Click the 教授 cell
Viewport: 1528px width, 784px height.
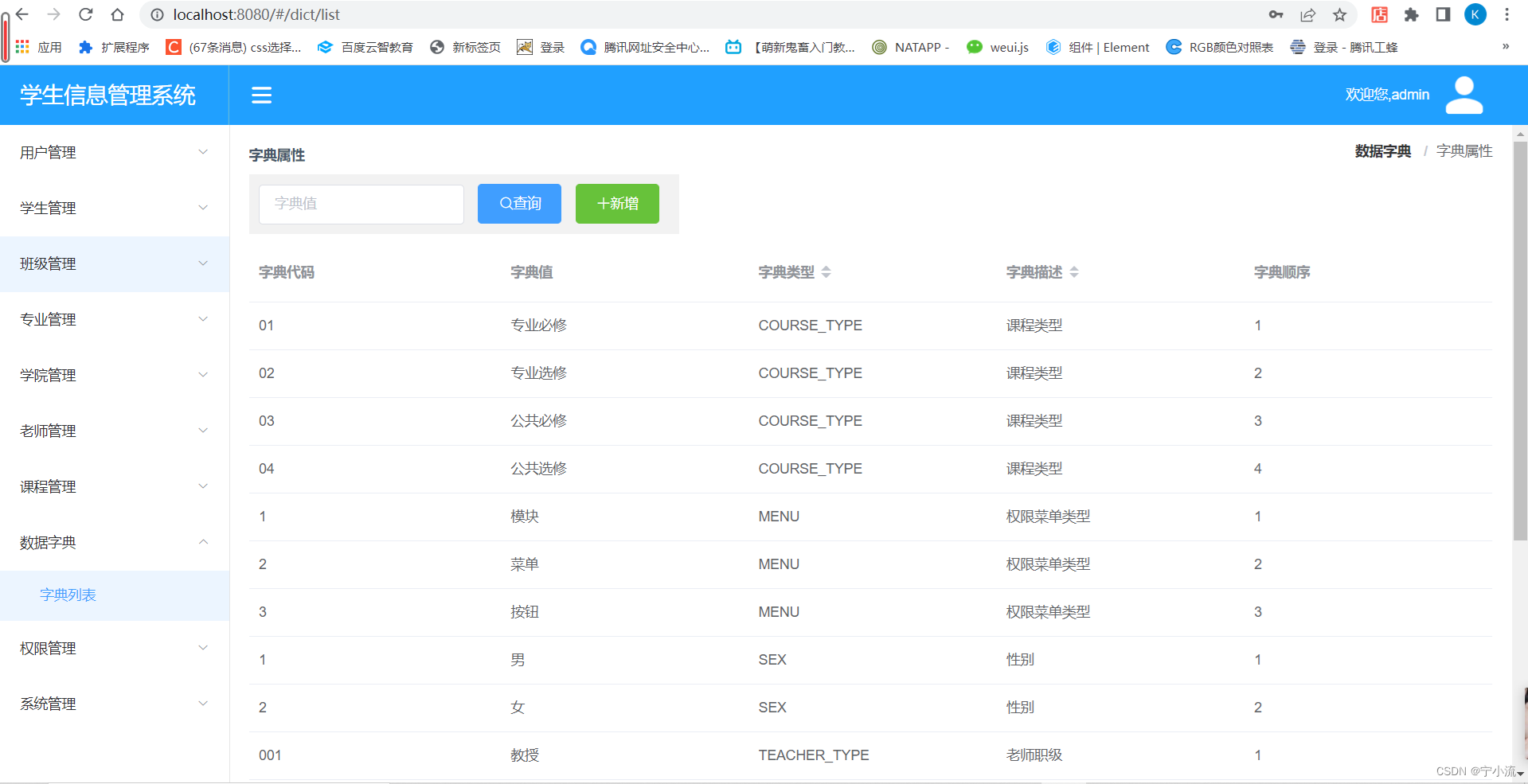pyautogui.click(x=525, y=755)
